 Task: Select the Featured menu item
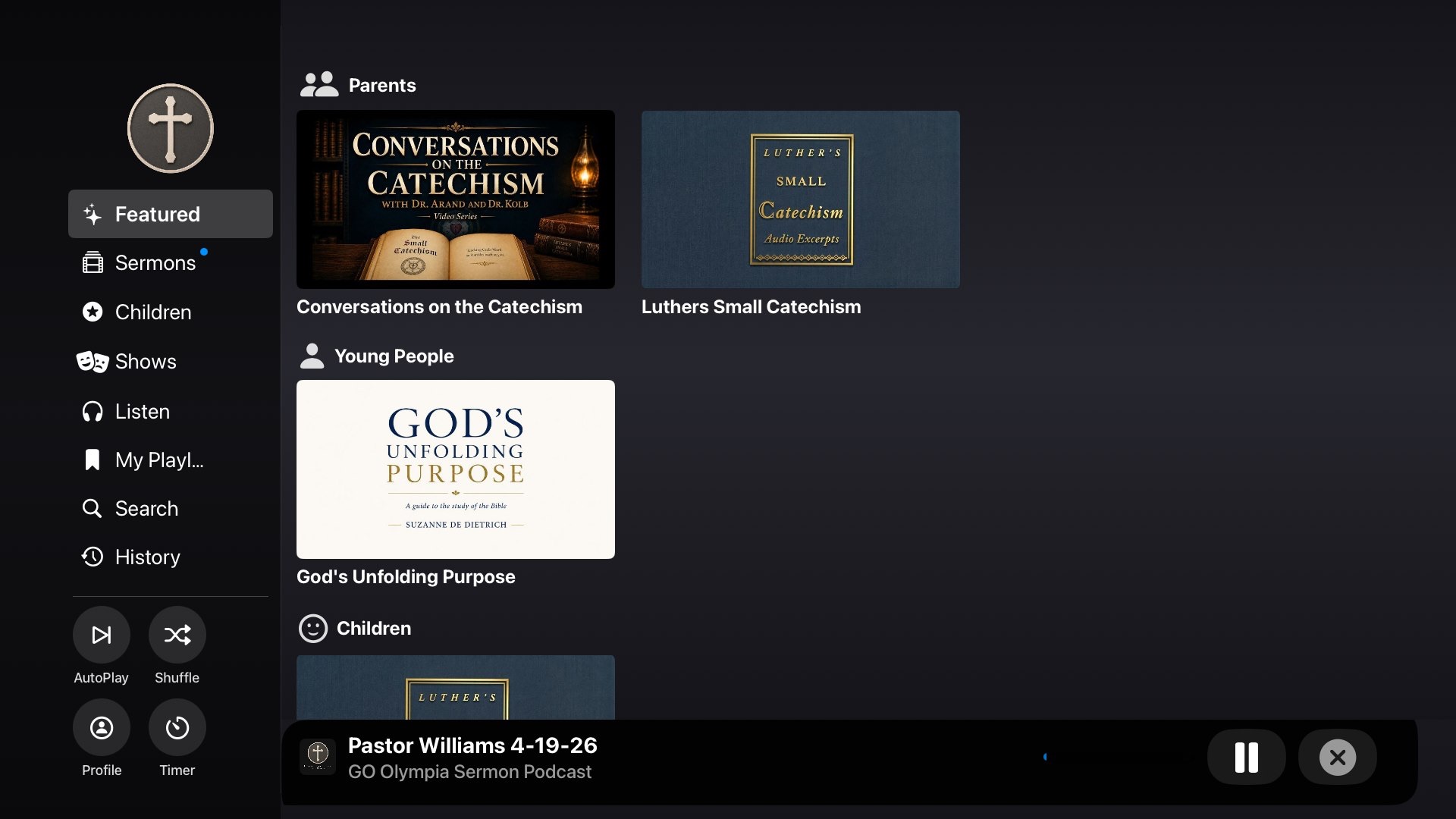(x=170, y=214)
